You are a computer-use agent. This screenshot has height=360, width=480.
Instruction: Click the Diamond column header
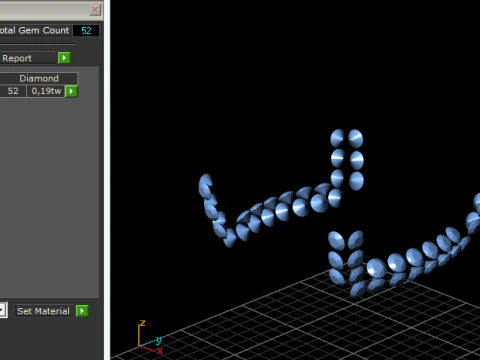(x=39, y=78)
